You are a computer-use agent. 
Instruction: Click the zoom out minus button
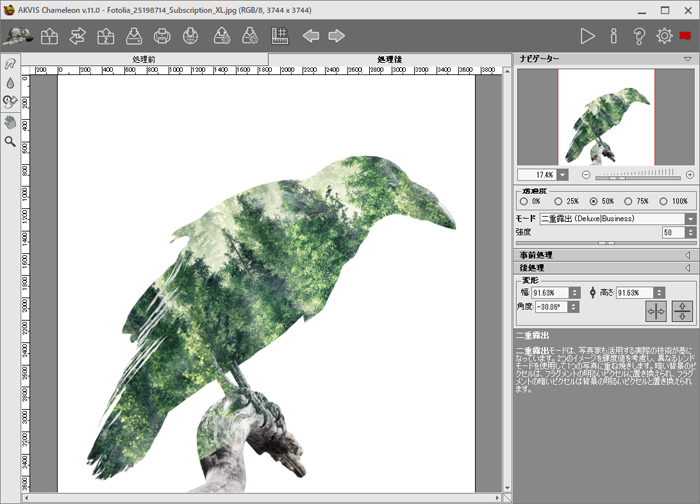coord(586,175)
